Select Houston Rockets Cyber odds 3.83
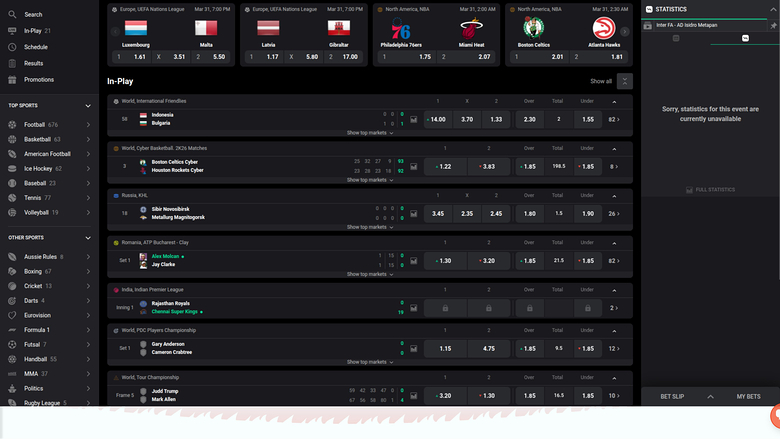780x439 pixels. pos(488,167)
